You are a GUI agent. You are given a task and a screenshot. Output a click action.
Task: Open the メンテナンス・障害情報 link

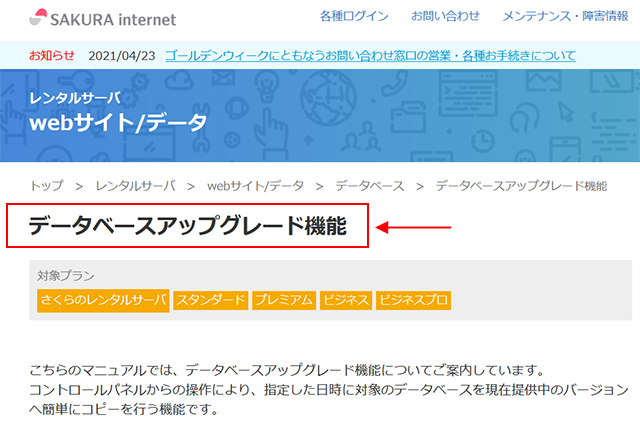click(x=565, y=16)
